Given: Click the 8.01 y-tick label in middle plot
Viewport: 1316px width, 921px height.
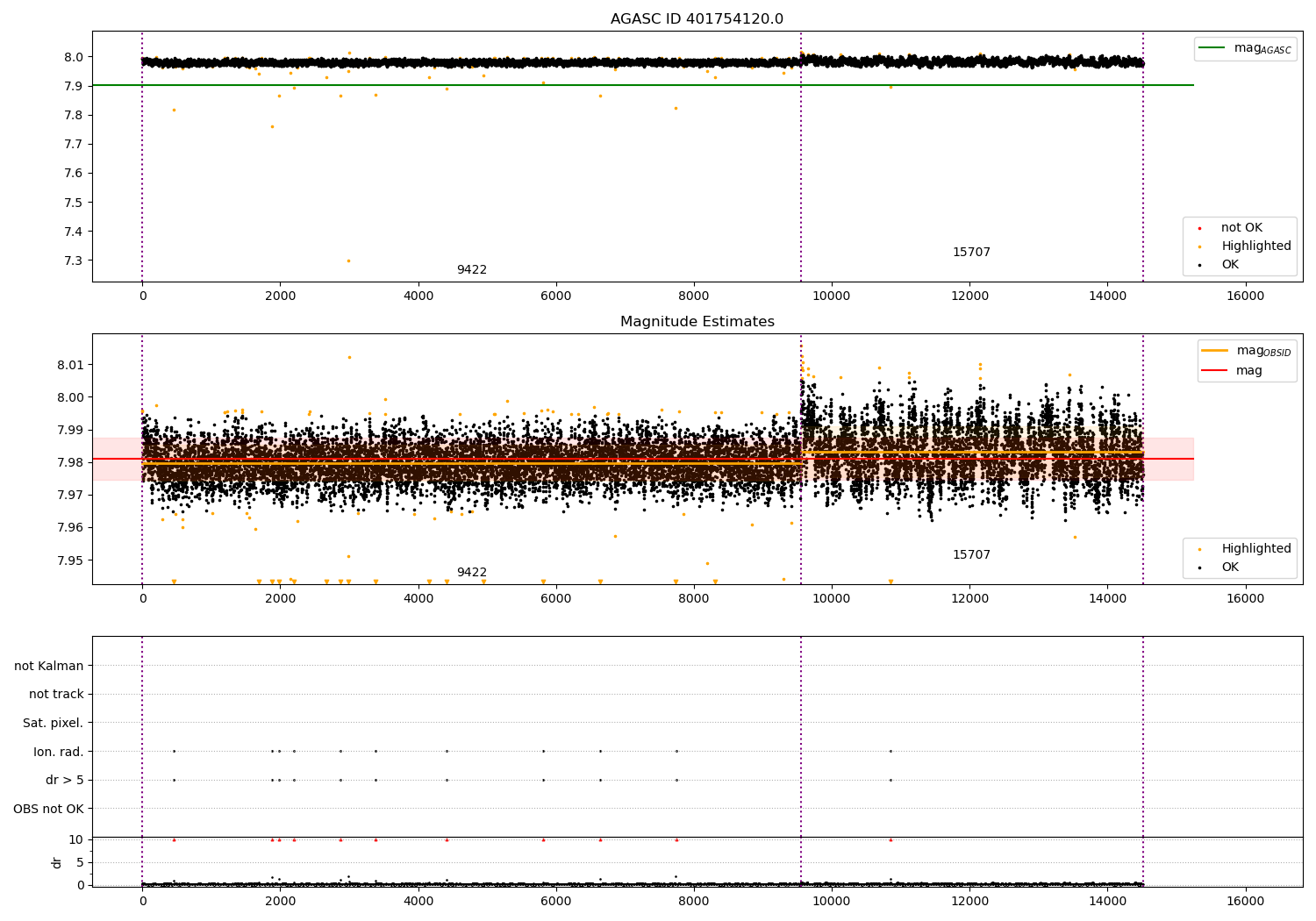Looking at the screenshot, I should click(71, 365).
